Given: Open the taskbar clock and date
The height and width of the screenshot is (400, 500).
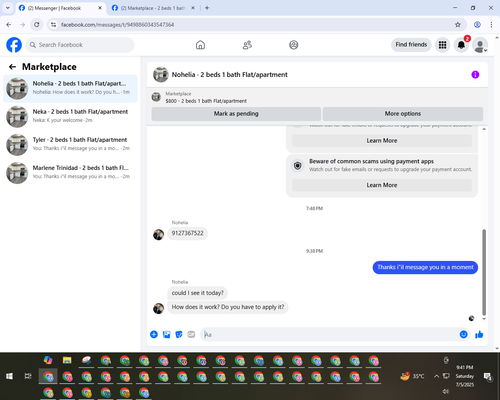Looking at the screenshot, I should pyautogui.click(x=465, y=376).
